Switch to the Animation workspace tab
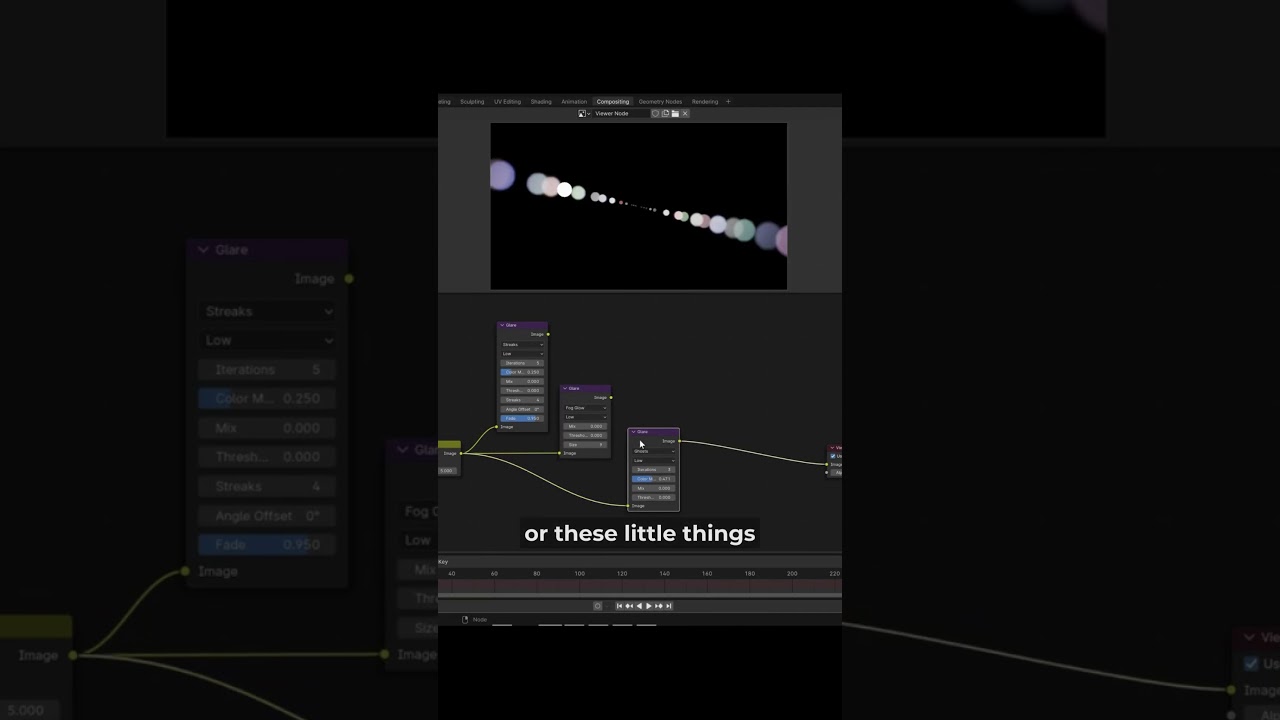This screenshot has height=720, width=1280. (574, 101)
